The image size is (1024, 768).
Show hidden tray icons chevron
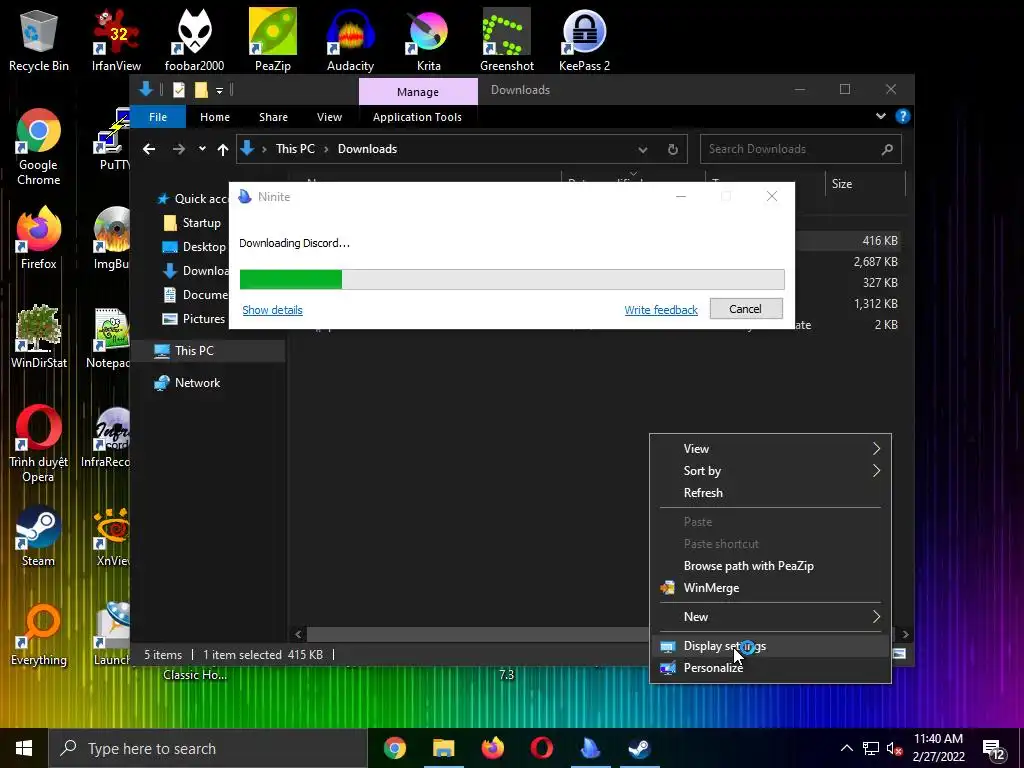pyautogui.click(x=846, y=748)
